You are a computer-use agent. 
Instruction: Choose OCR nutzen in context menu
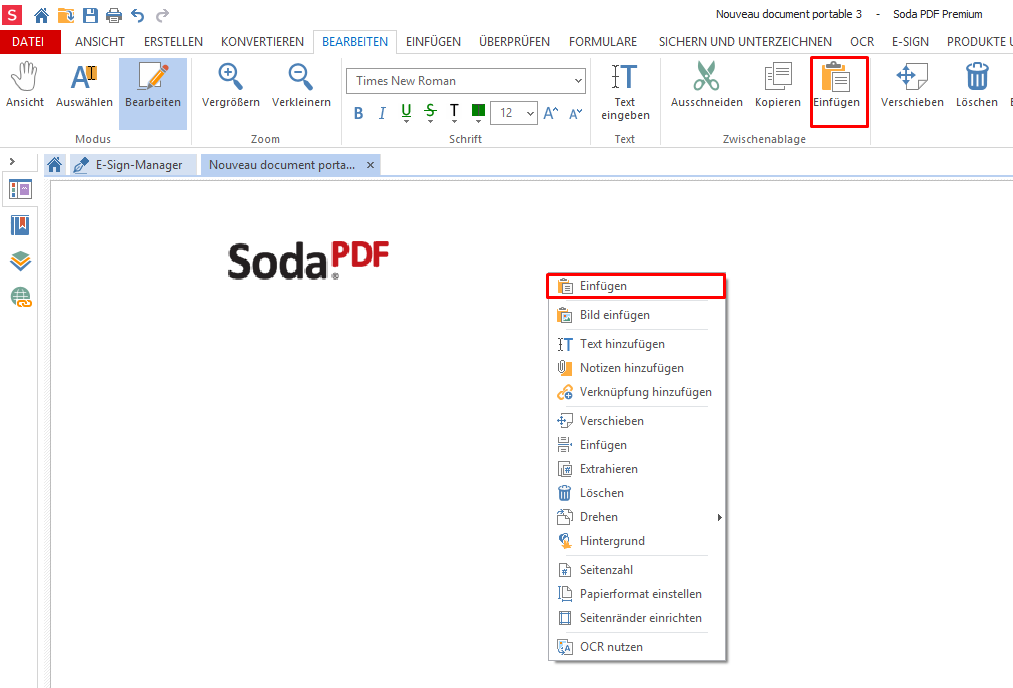pos(611,647)
